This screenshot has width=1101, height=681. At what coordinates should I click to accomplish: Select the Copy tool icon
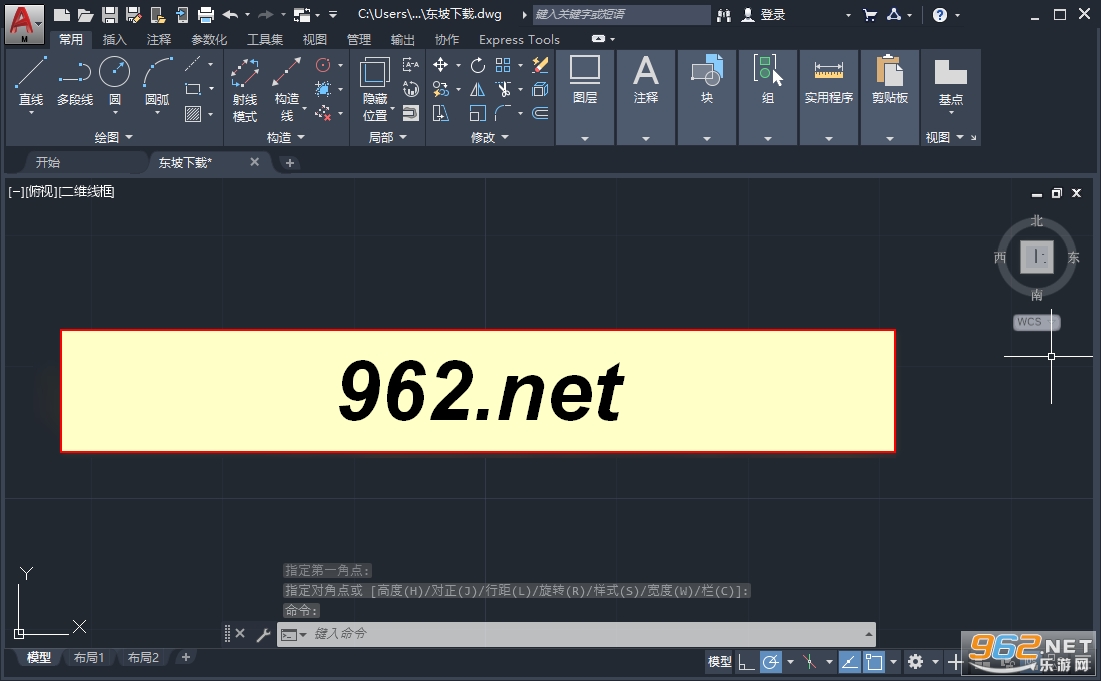(x=440, y=89)
